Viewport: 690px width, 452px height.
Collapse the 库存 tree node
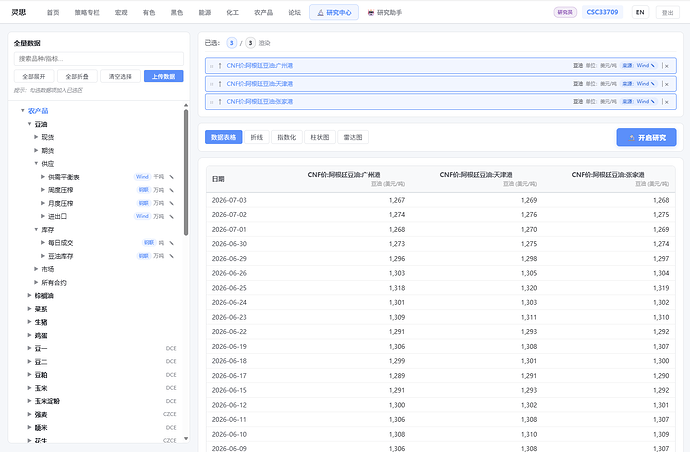tap(36, 229)
